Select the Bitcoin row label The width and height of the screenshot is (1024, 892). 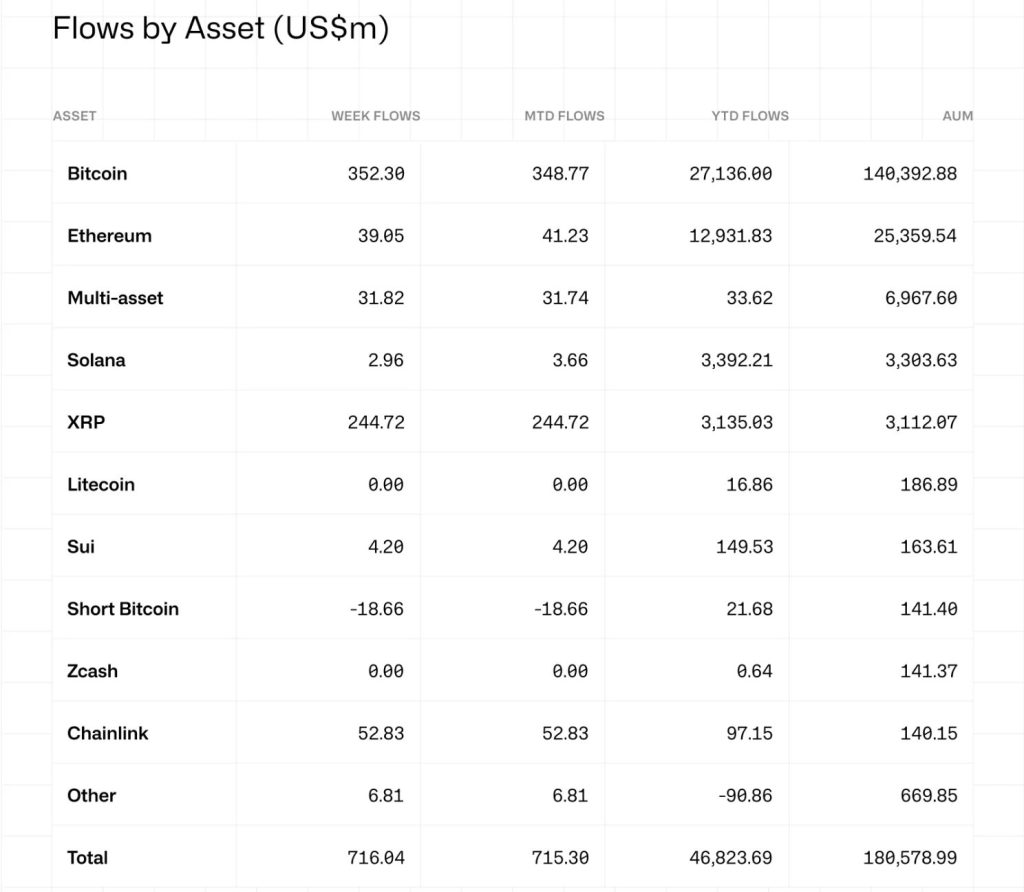pos(97,173)
